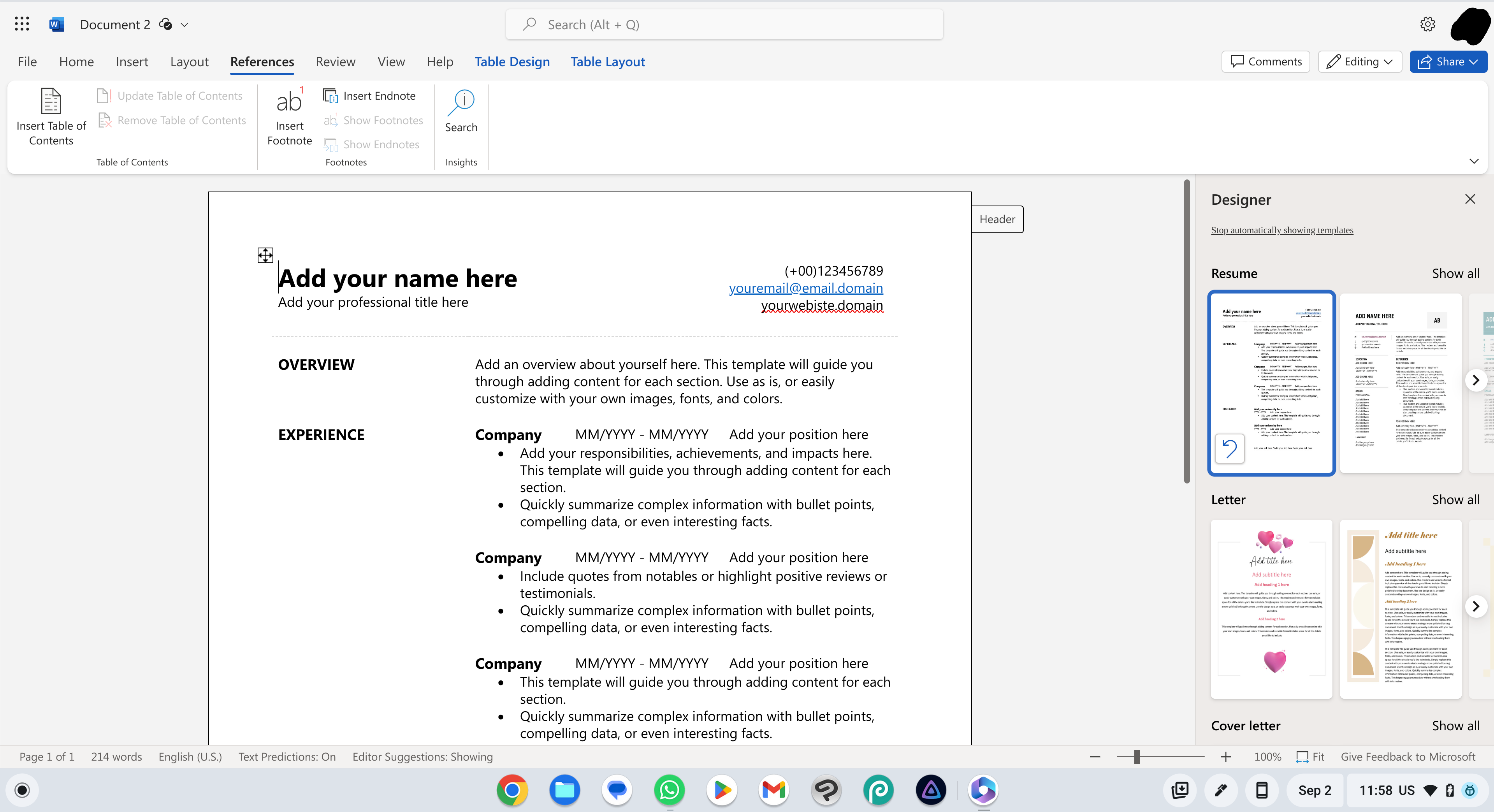This screenshot has height=812, width=1494.
Task: Click the Insert Footnote icon
Action: pos(289,102)
